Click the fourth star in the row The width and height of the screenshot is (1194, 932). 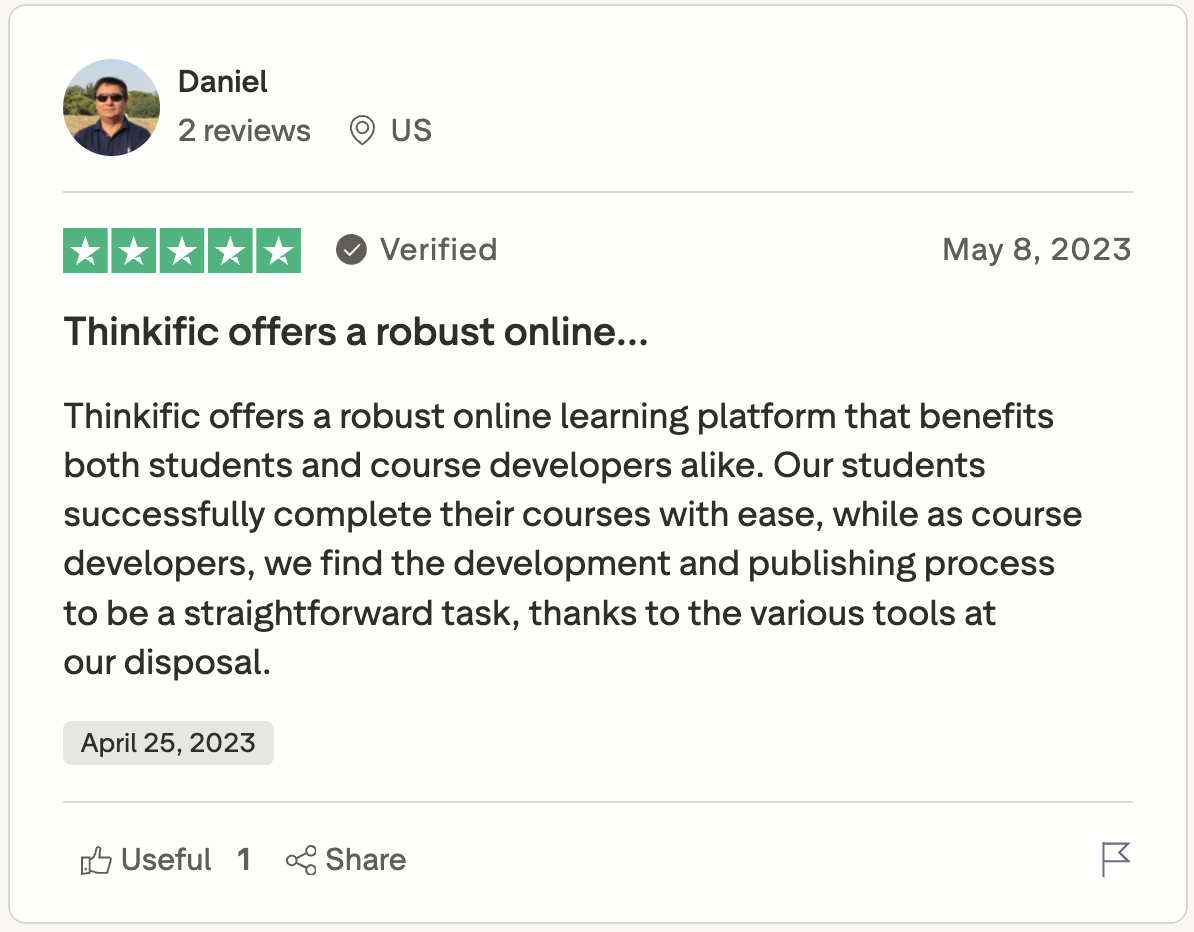pos(230,250)
